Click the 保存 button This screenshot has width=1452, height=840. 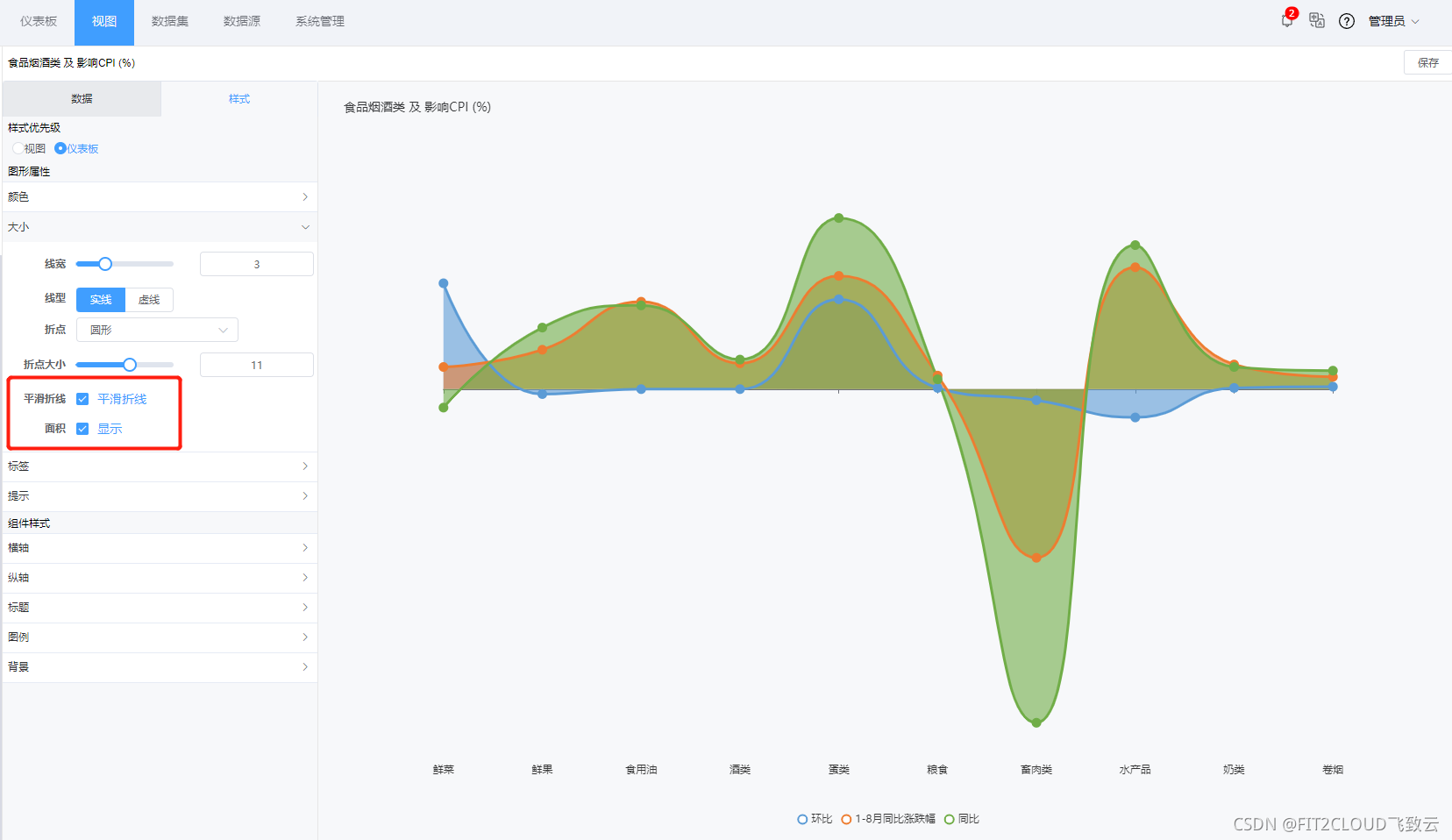[x=1428, y=62]
